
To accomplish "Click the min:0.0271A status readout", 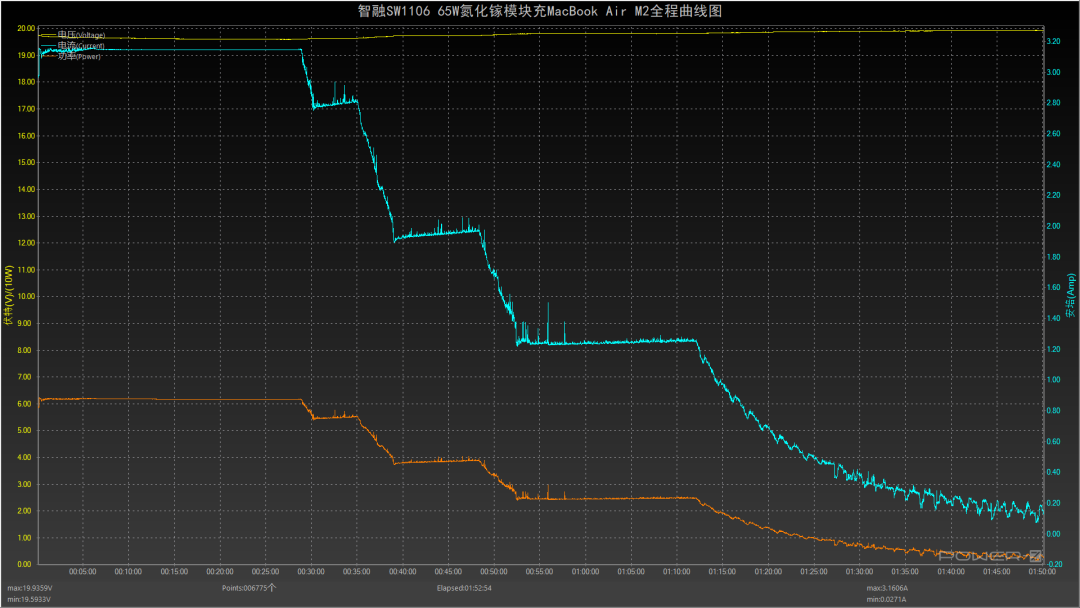I will coord(886,600).
